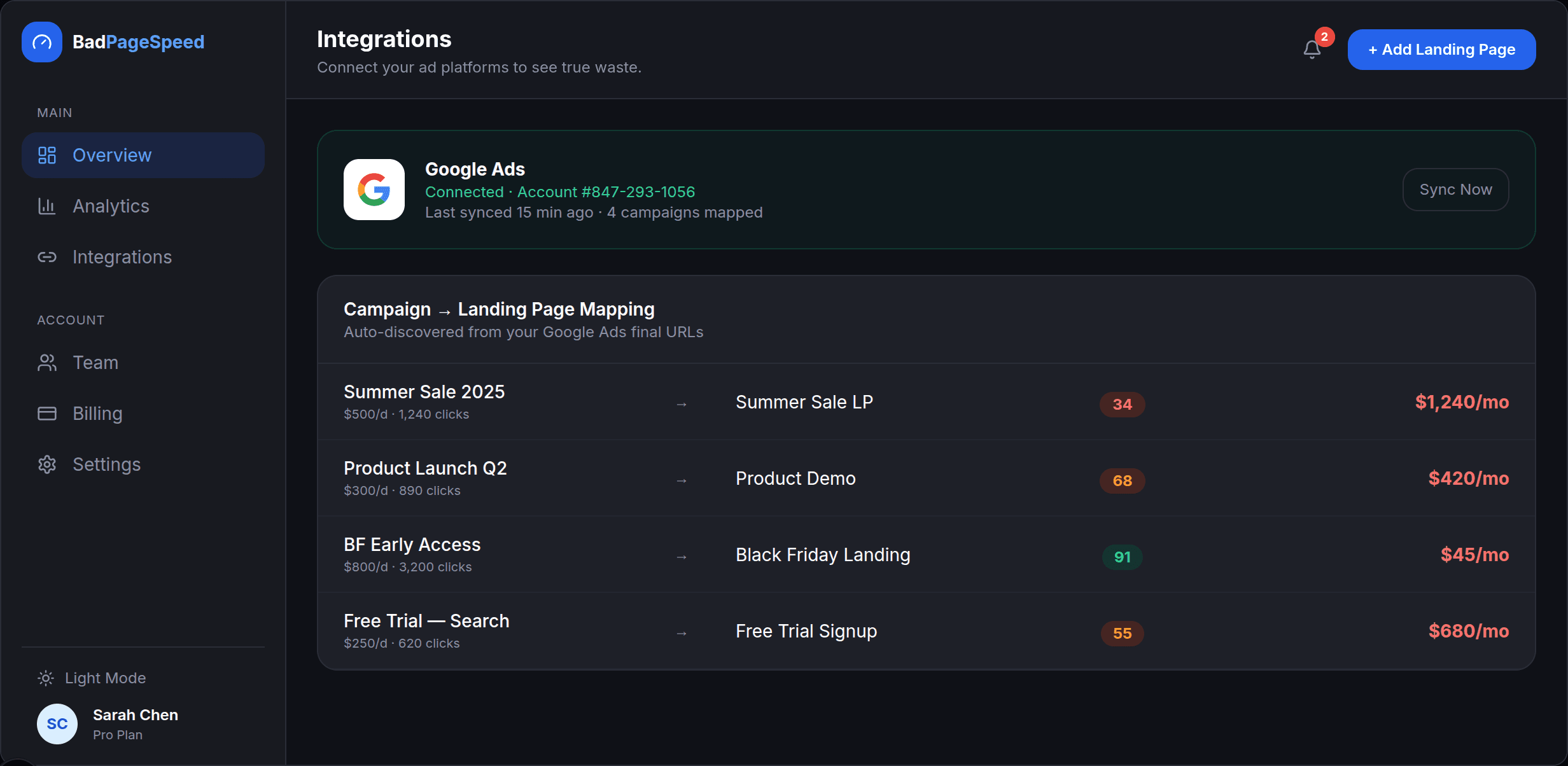Viewport: 1568px width, 766px height.
Task: Click the $800/d · 3,200 clicks detail
Action: tap(408, 567)
